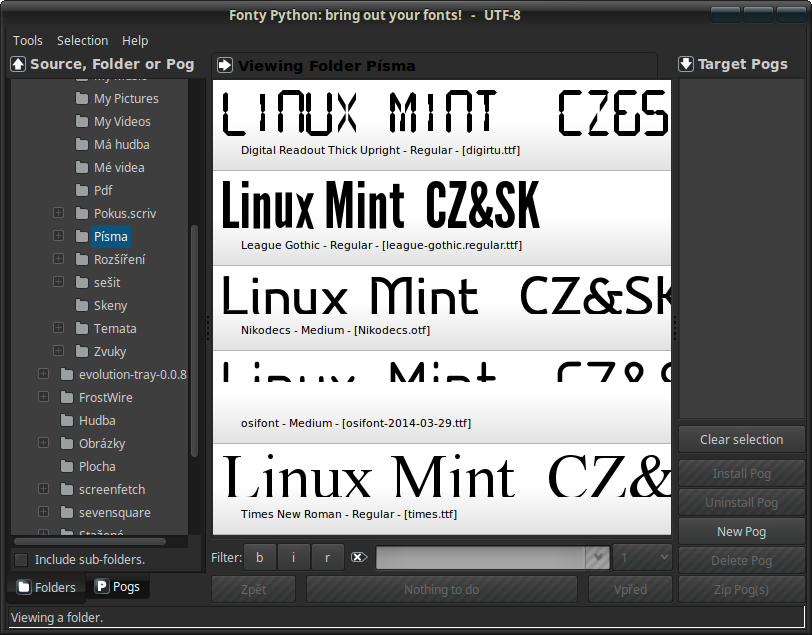Click the folder icon of My Pictures
812x635 pixels.
pos(82,98)
